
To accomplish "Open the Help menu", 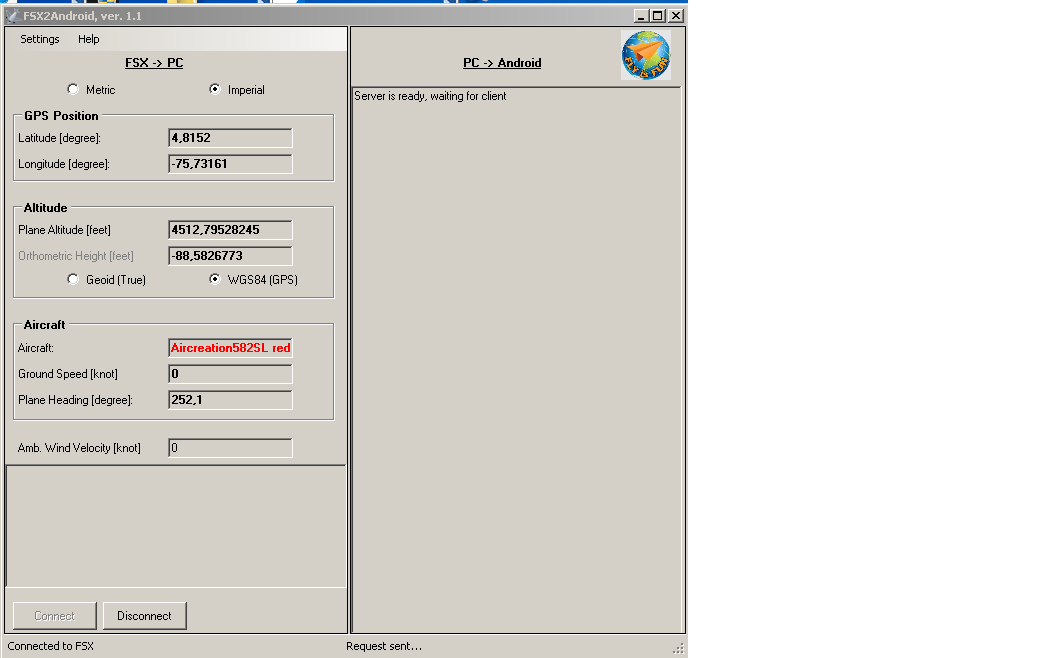I will click(x=89, y=39).
